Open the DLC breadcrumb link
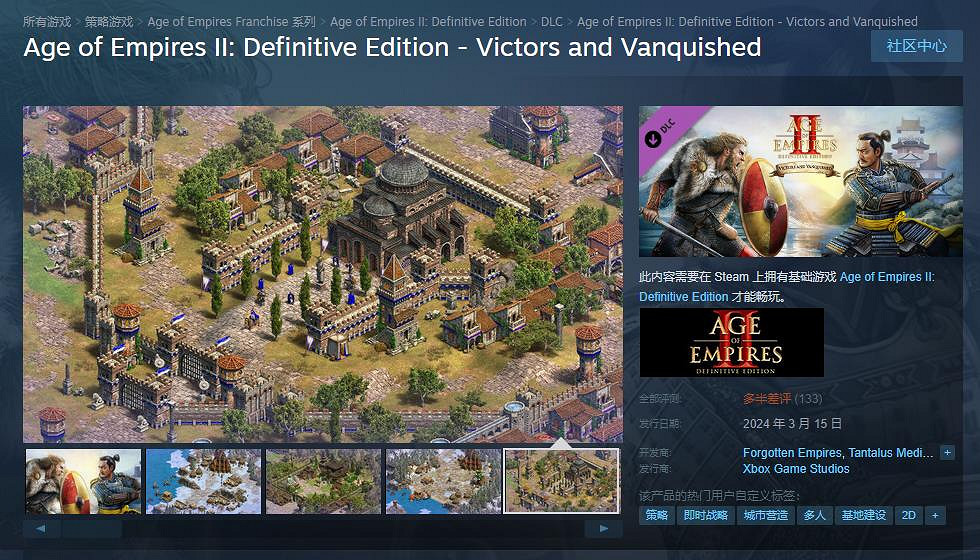 551,22
